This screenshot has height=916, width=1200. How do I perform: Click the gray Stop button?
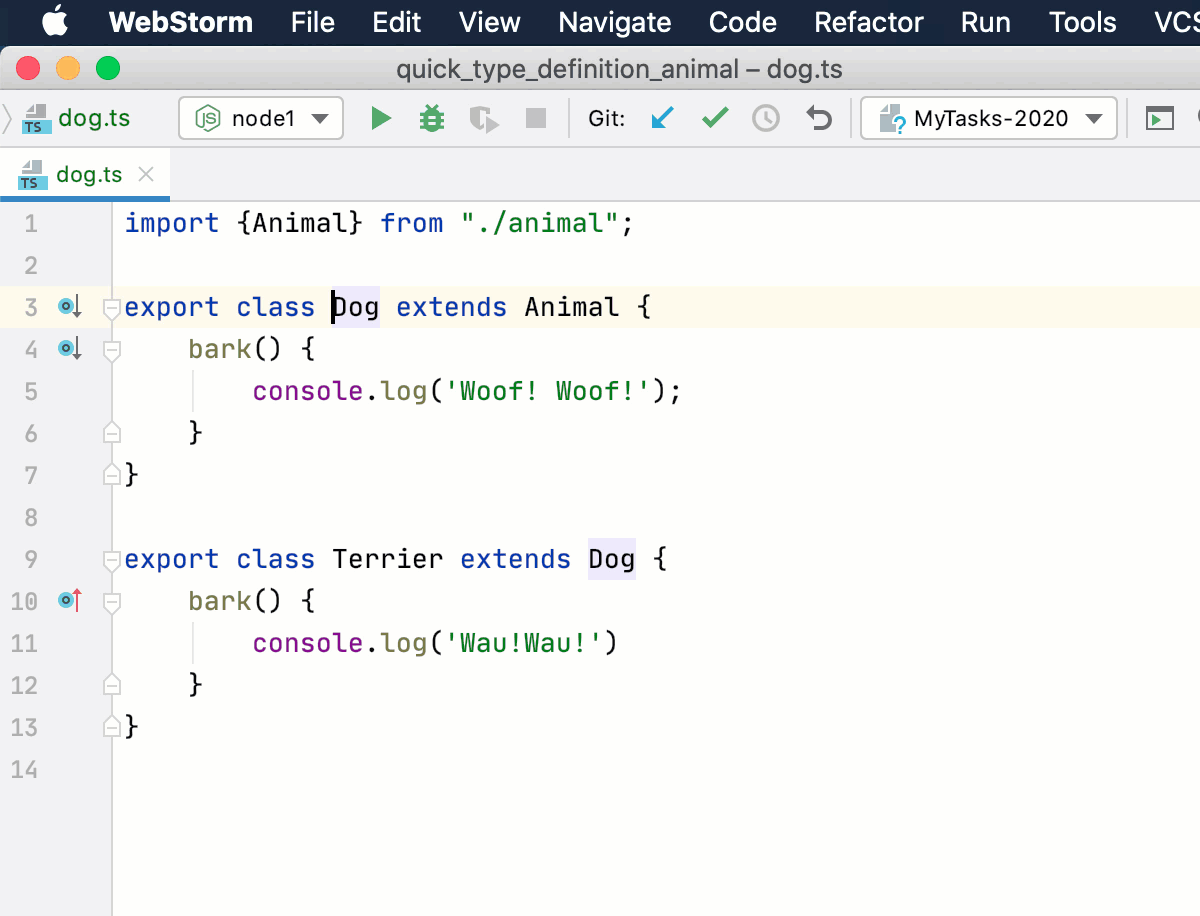[x=535, y=117]
